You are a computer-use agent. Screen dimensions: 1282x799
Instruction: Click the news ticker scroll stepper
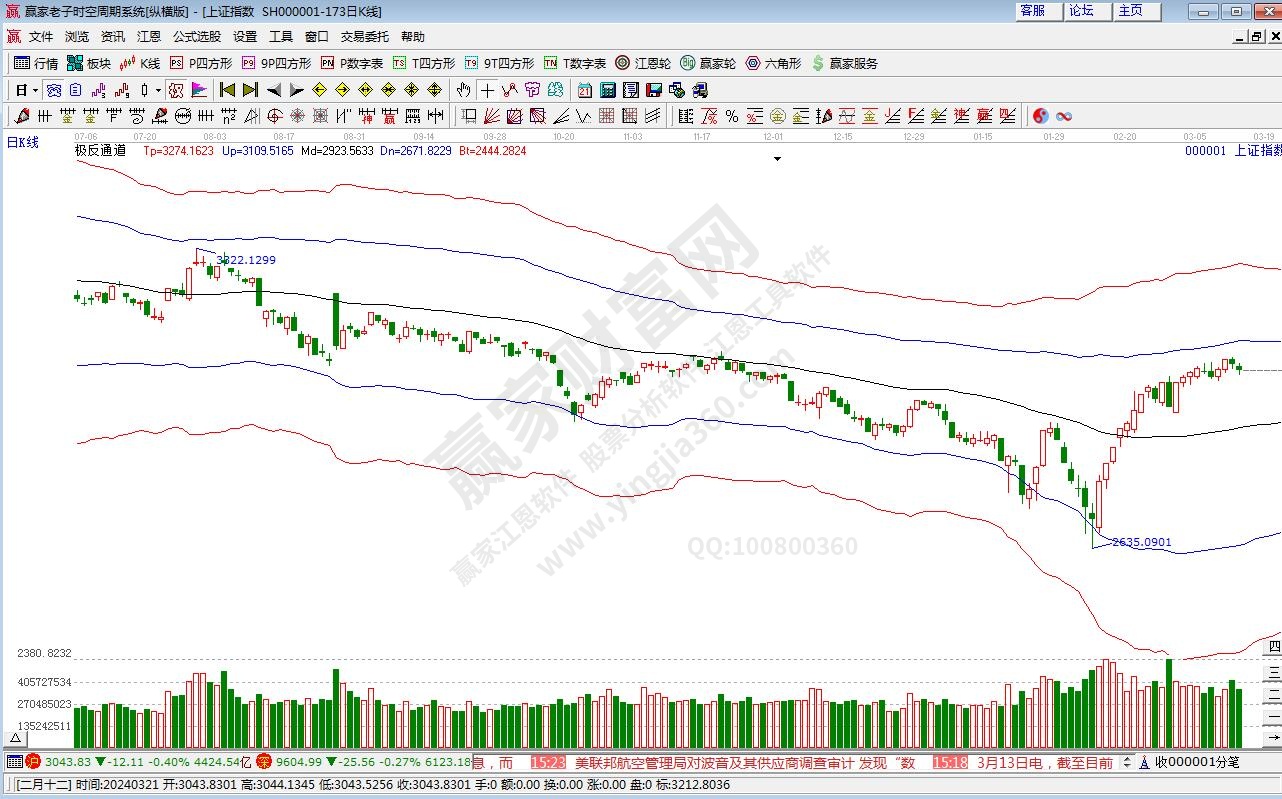click(x=1128, y=762)
